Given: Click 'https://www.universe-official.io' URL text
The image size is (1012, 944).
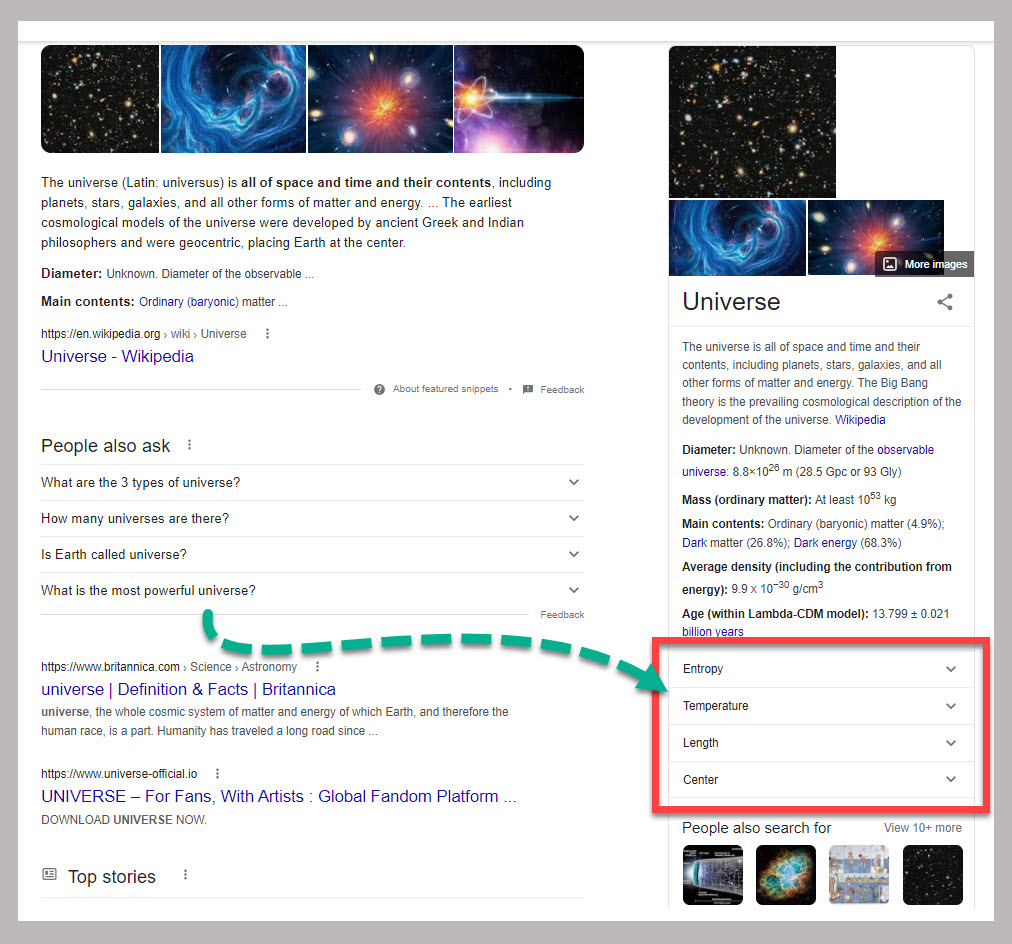Looking at the screenshot, I should pyautogui.click(x=119, y=774).
